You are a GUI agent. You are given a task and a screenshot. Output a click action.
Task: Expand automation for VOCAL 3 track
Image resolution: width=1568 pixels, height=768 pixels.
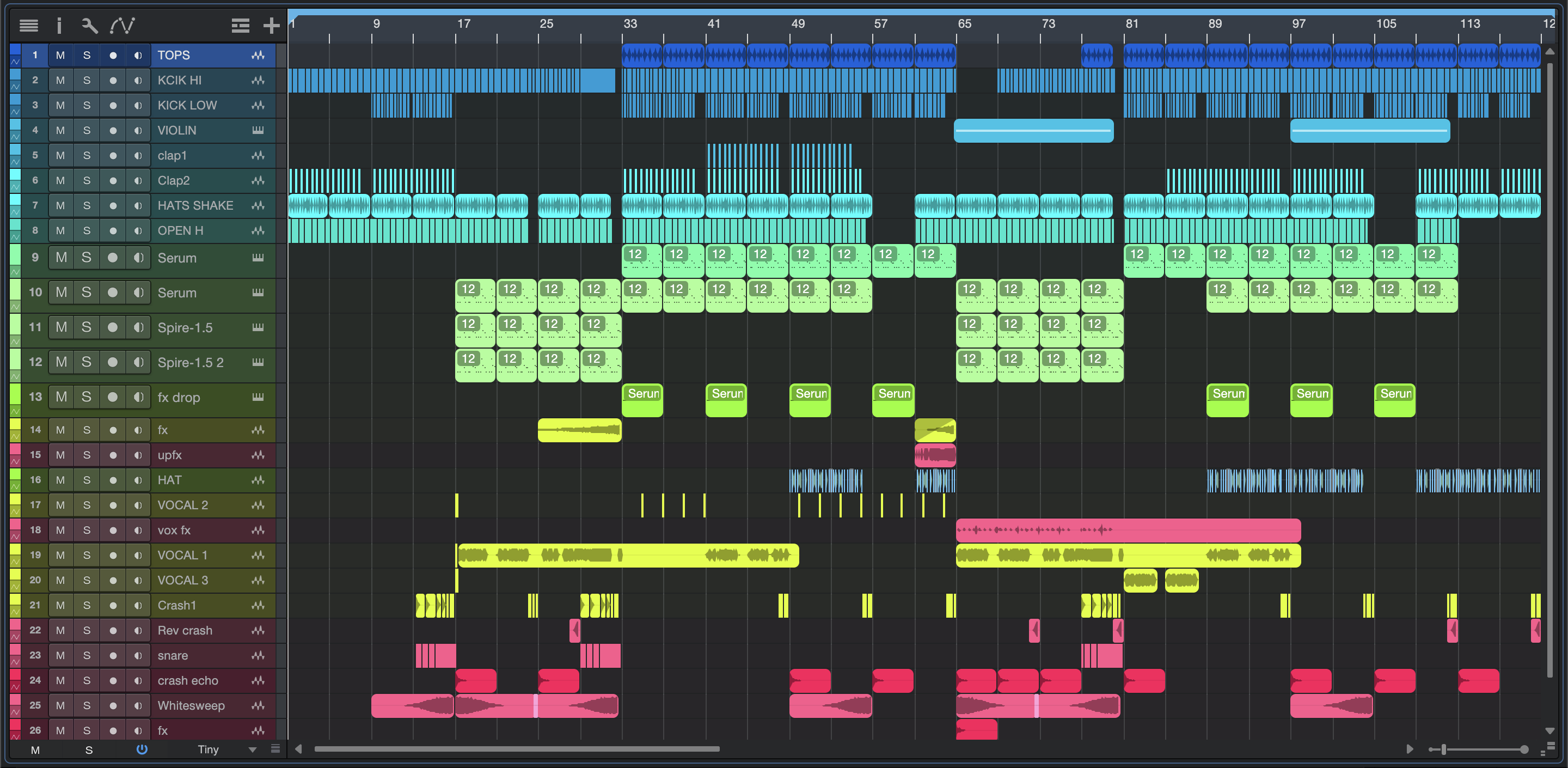click(15, 587)
